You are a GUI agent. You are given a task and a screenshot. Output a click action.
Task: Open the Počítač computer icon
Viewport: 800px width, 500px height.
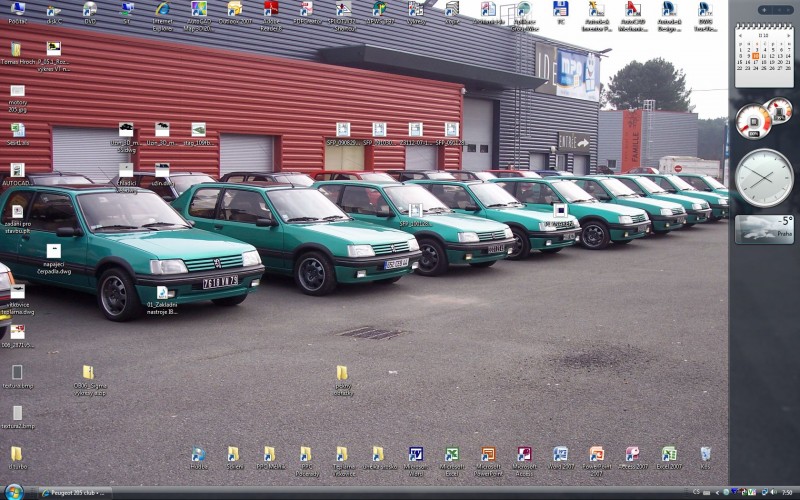point(17,10)
